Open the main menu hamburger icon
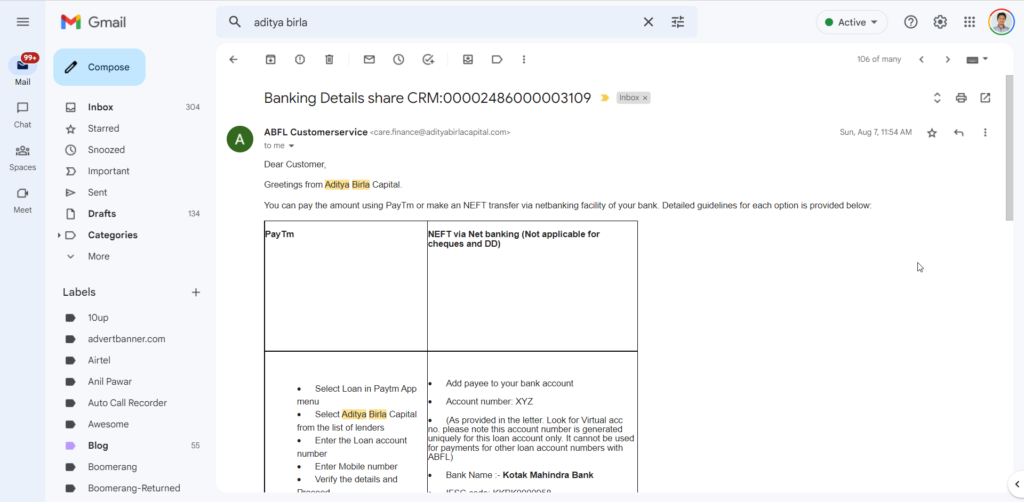1024x502 pixels. [23, 22]
